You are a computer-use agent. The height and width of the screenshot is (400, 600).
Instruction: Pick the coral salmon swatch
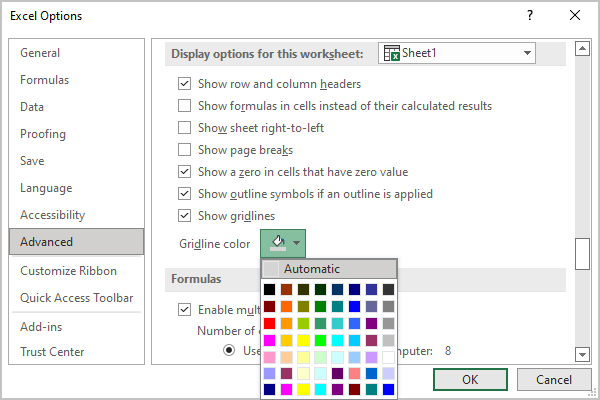tap(354, 373)
